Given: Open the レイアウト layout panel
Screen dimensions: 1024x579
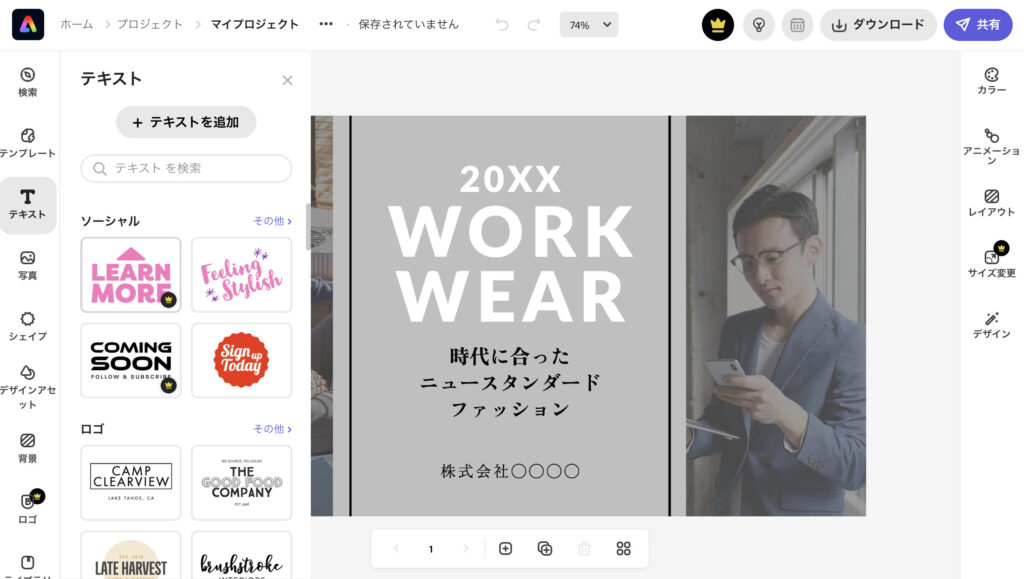Looking at the screenshot, I should tap(991, 203).
